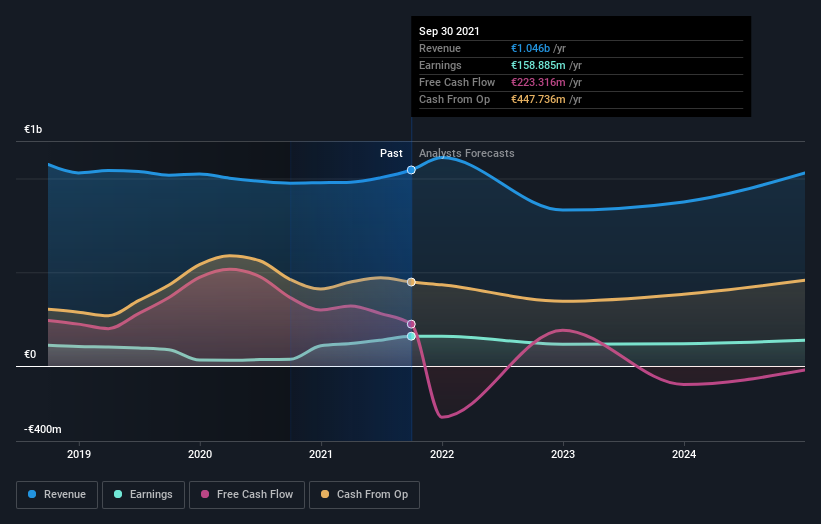Viewport: 821px width, 524px height.
Task: Click the 2019 x-axis label
Action: [79, 454]
